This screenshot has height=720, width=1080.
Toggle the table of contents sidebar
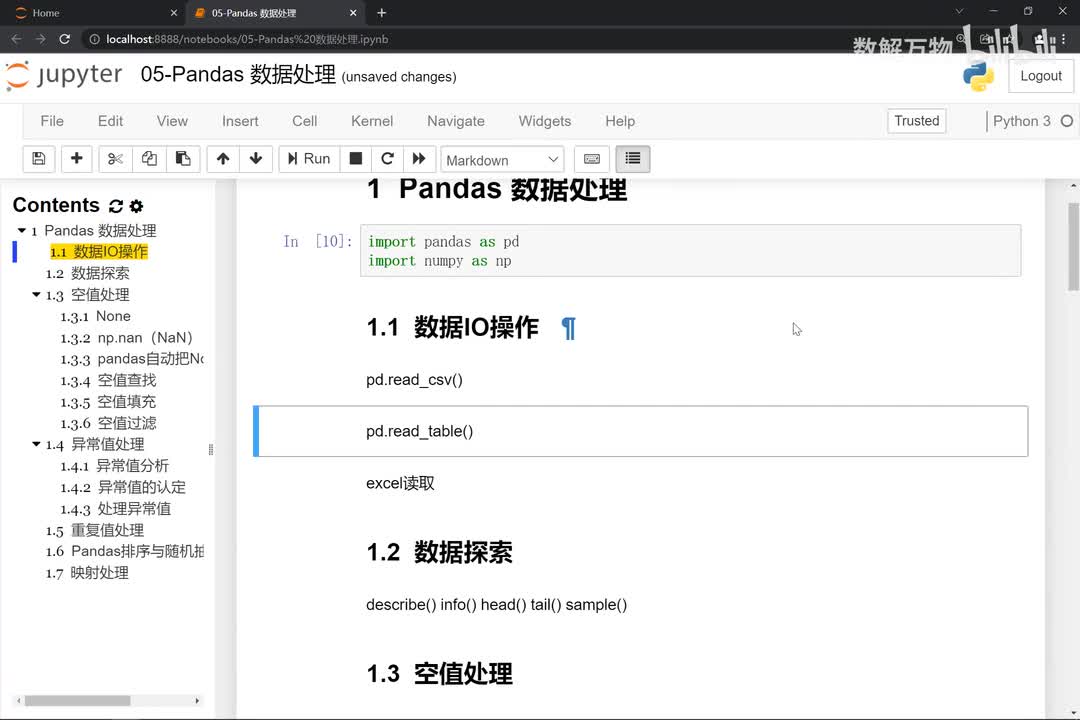(x=632, y=159)
